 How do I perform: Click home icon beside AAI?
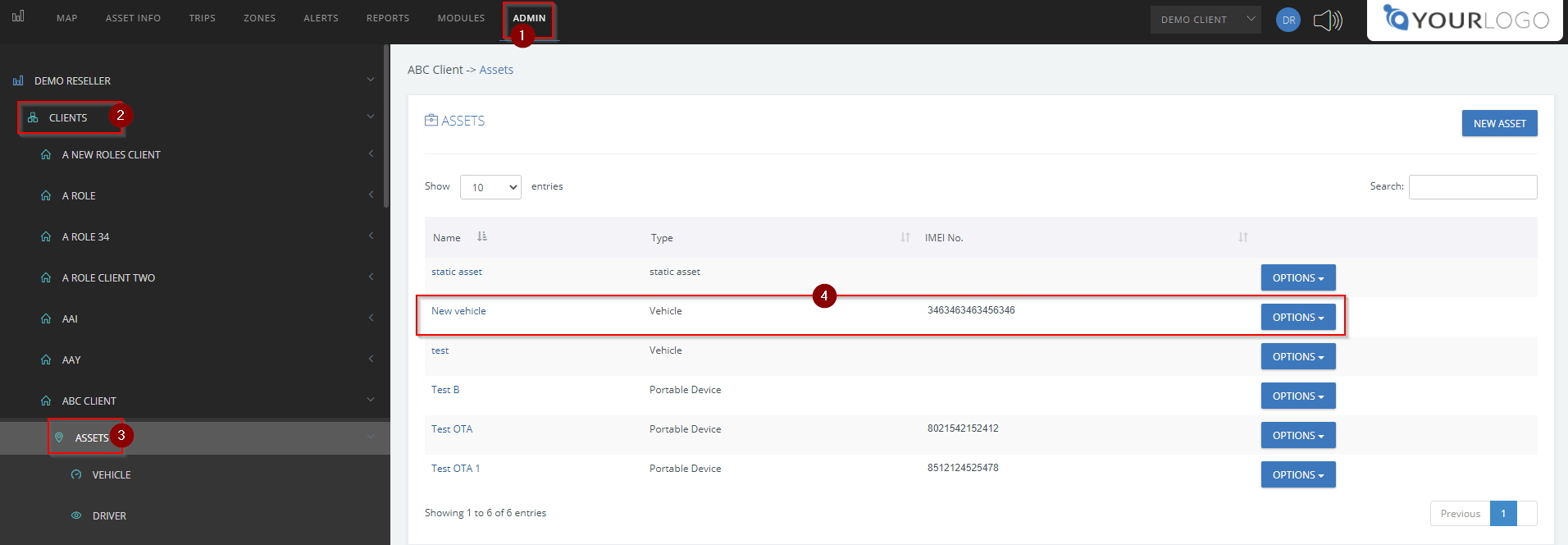[46, 318]
